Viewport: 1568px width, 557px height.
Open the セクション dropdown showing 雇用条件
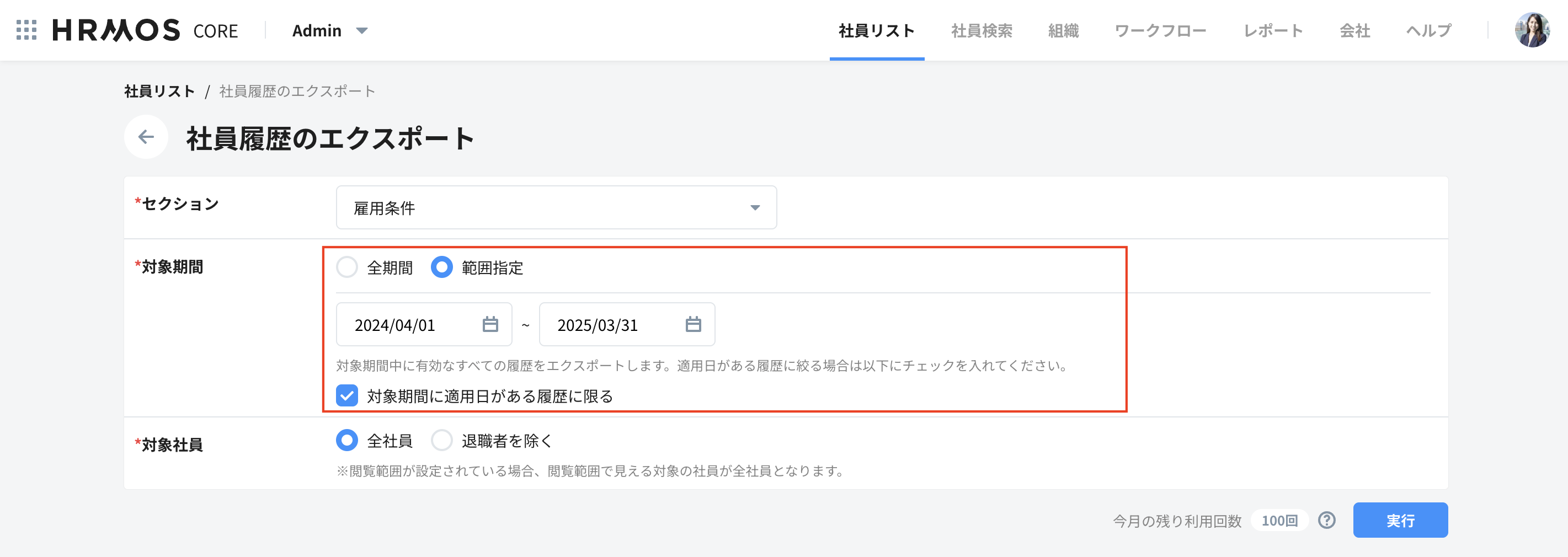[556, 207]
